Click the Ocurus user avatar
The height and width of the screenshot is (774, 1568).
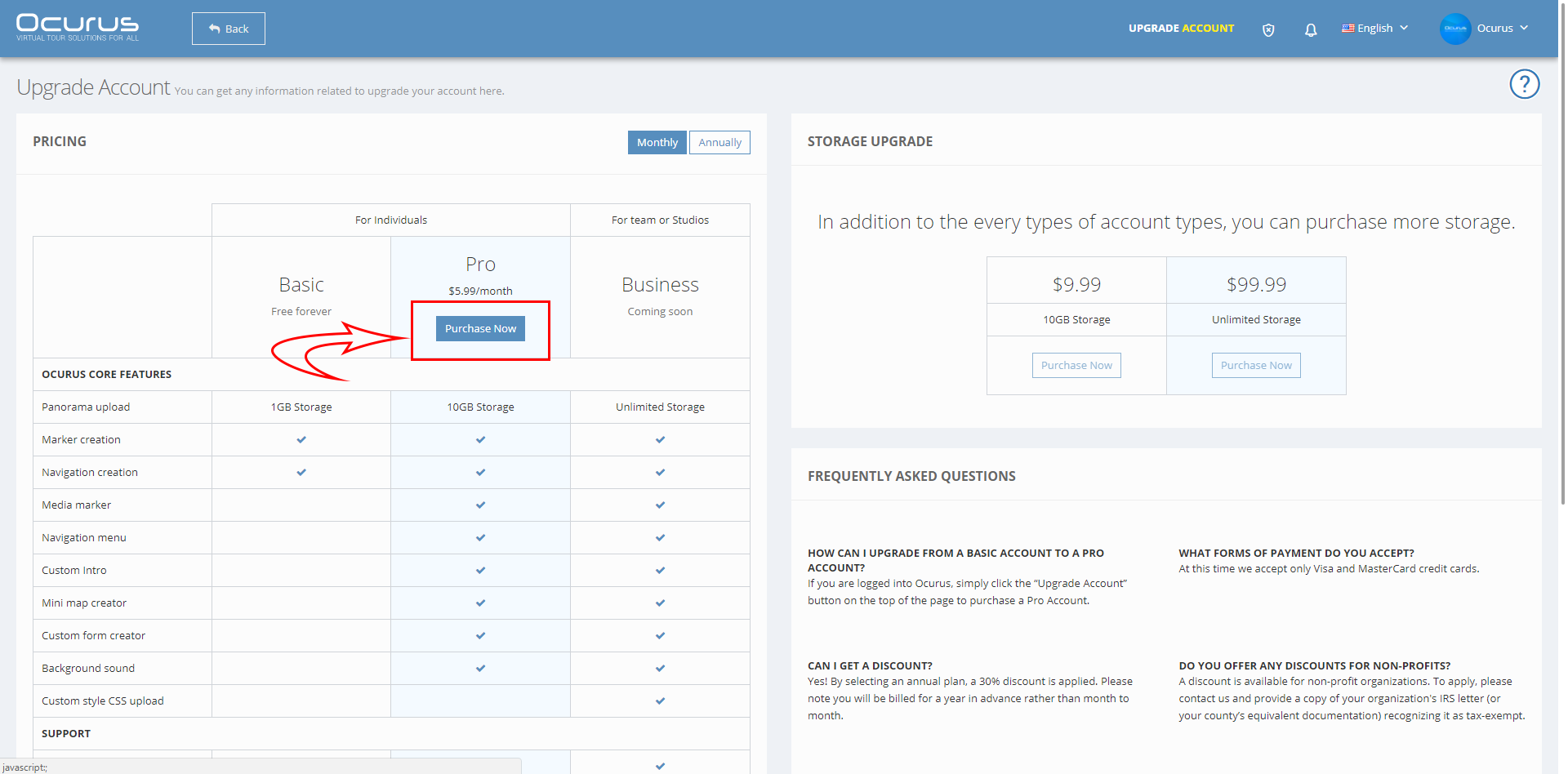point(1455,29)
